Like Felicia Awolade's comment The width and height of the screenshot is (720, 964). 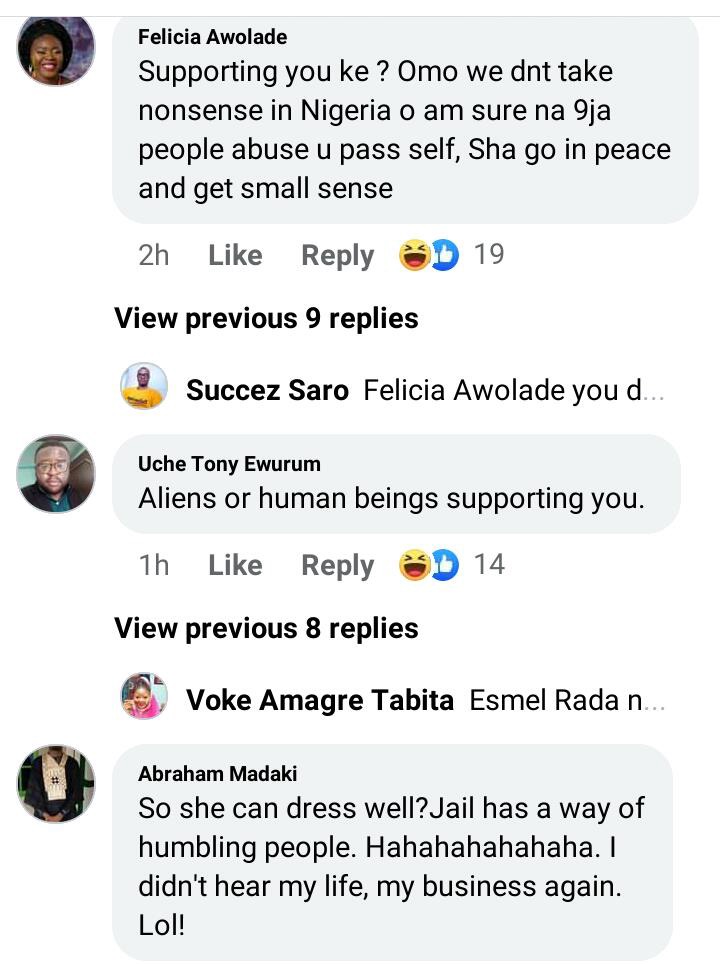click(235, 255)
